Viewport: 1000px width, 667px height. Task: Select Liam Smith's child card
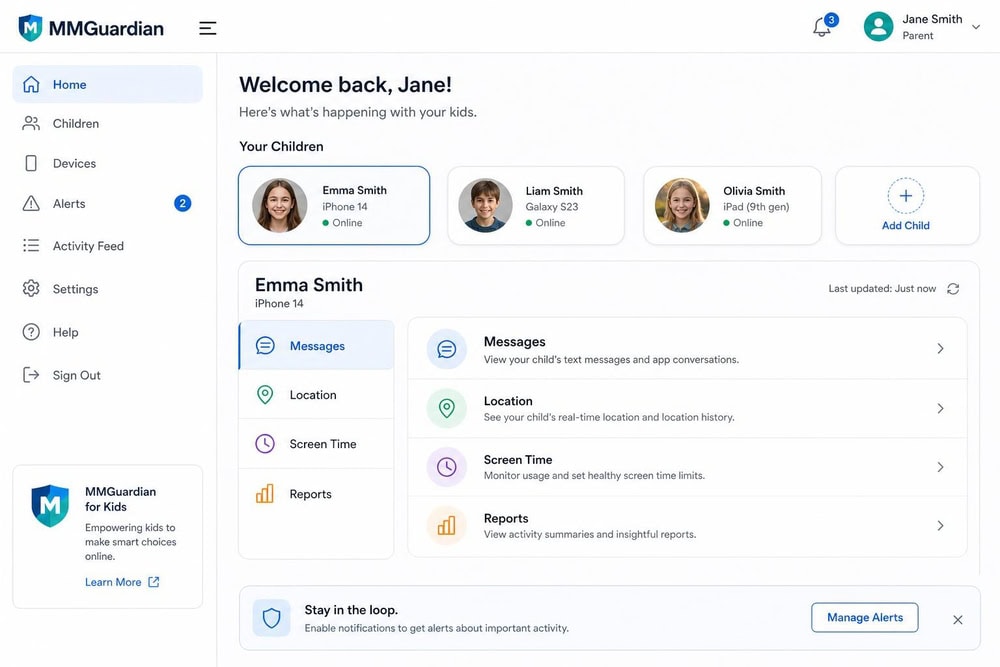[x=536, y=205]
